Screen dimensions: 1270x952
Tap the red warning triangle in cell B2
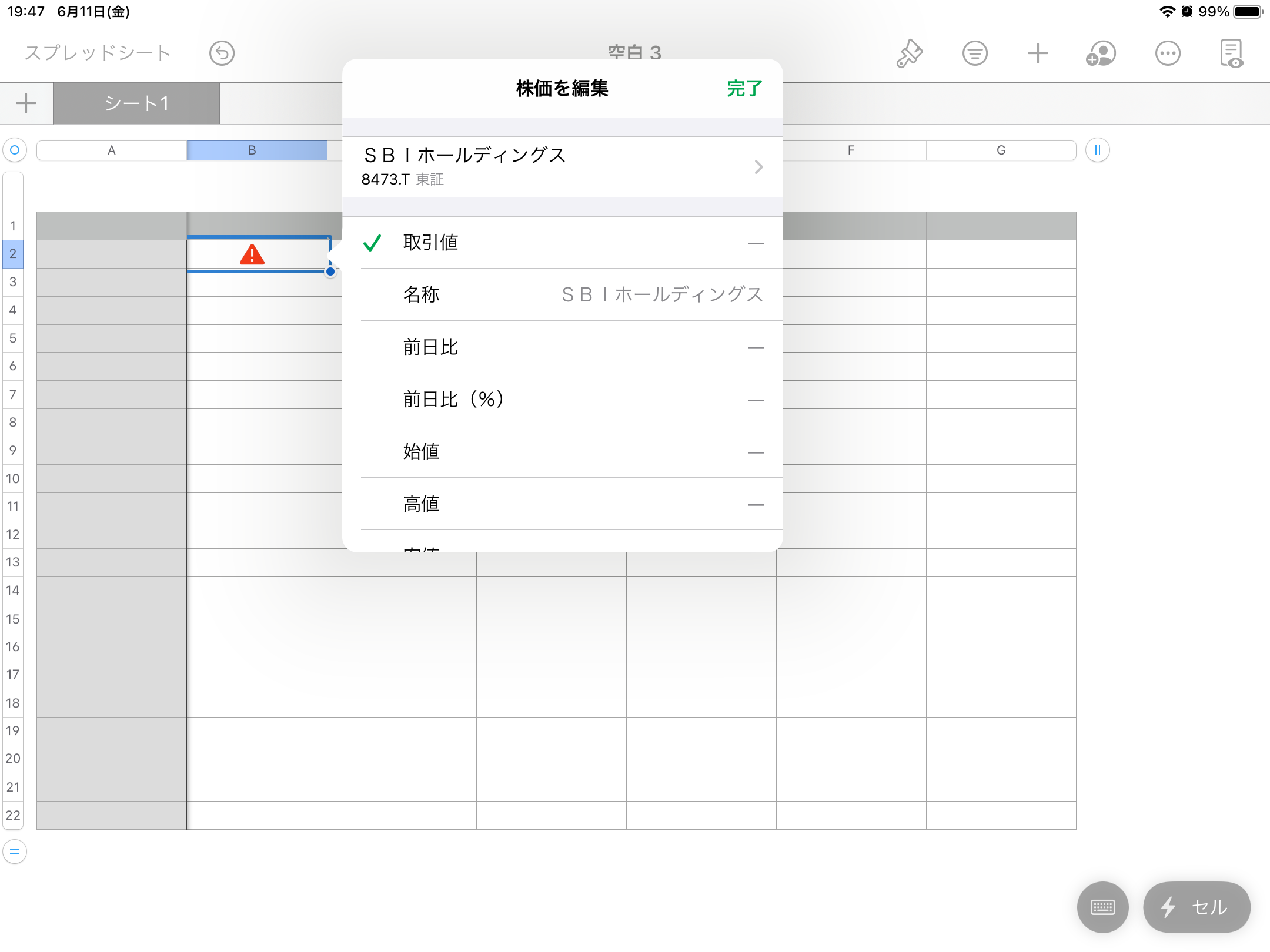252,254
